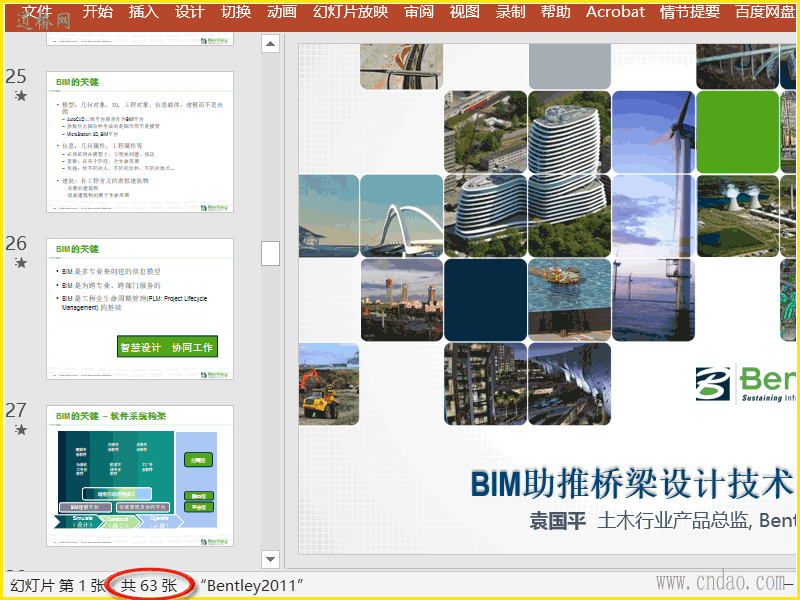The width and height of the screenshot is (800, 600).
Task: Click the animation star icon of slide 25
Action: tap(20, 95)
